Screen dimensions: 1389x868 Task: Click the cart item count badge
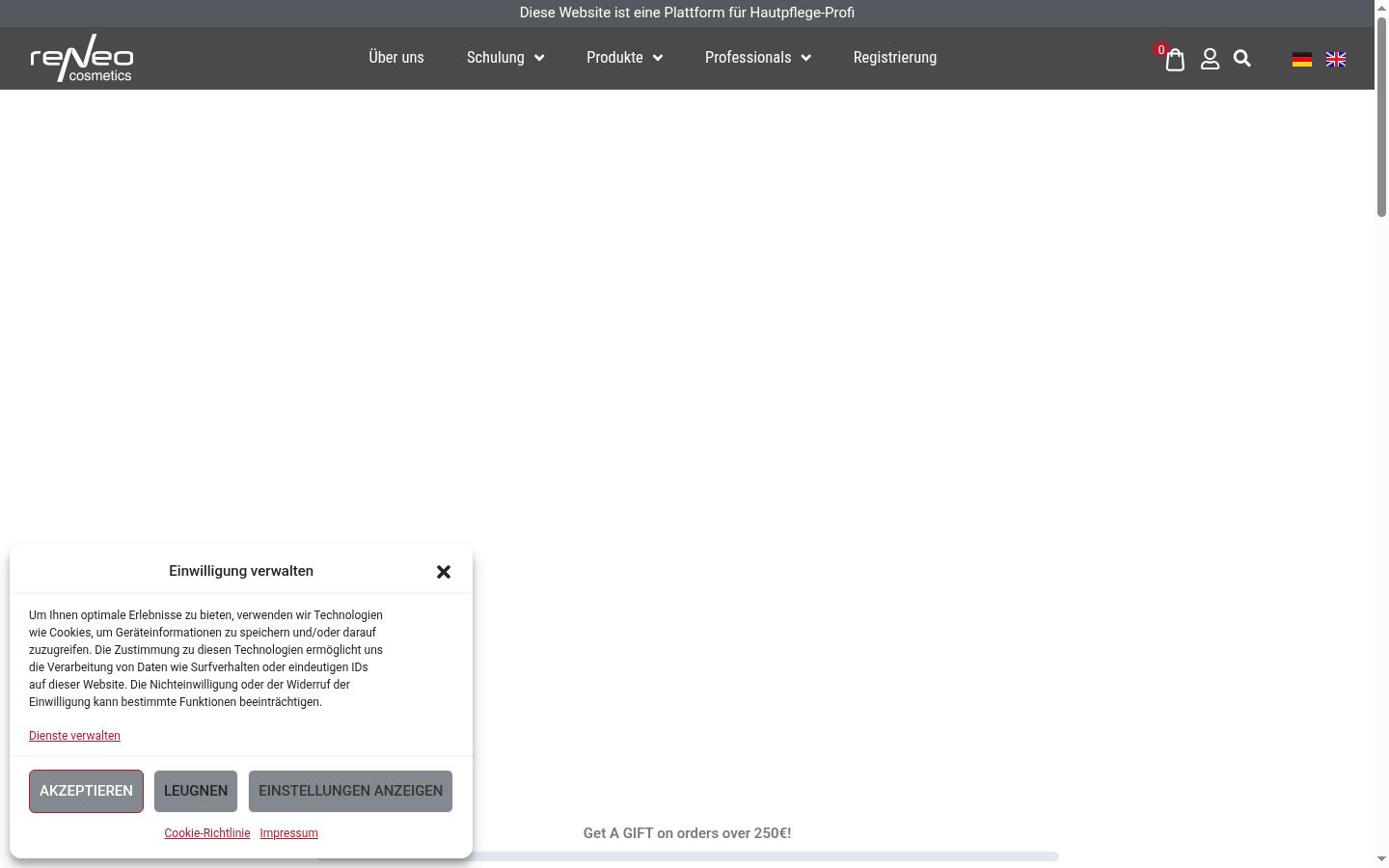click(1161, 50)
